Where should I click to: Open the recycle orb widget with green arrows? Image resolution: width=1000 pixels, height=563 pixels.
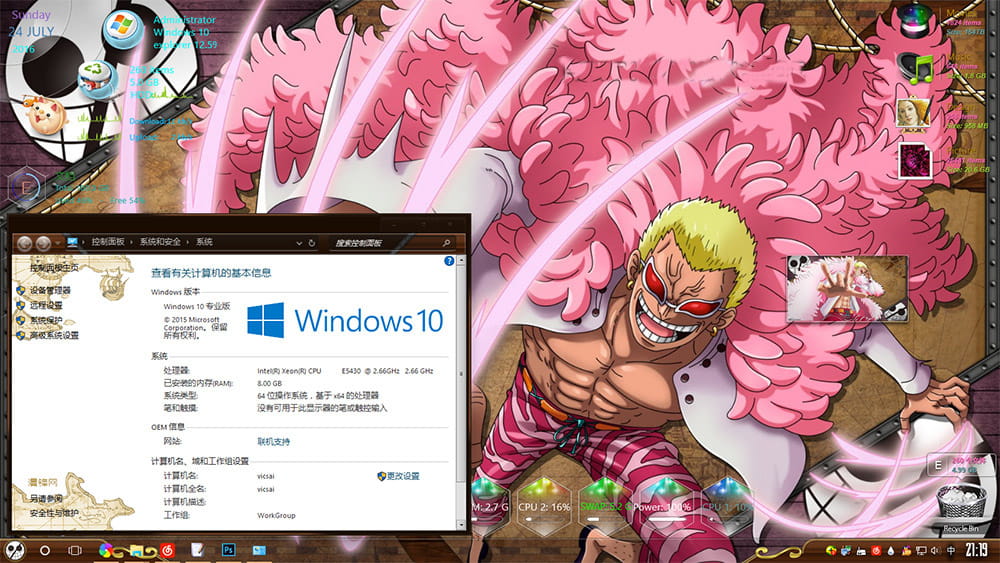(96, 78)
